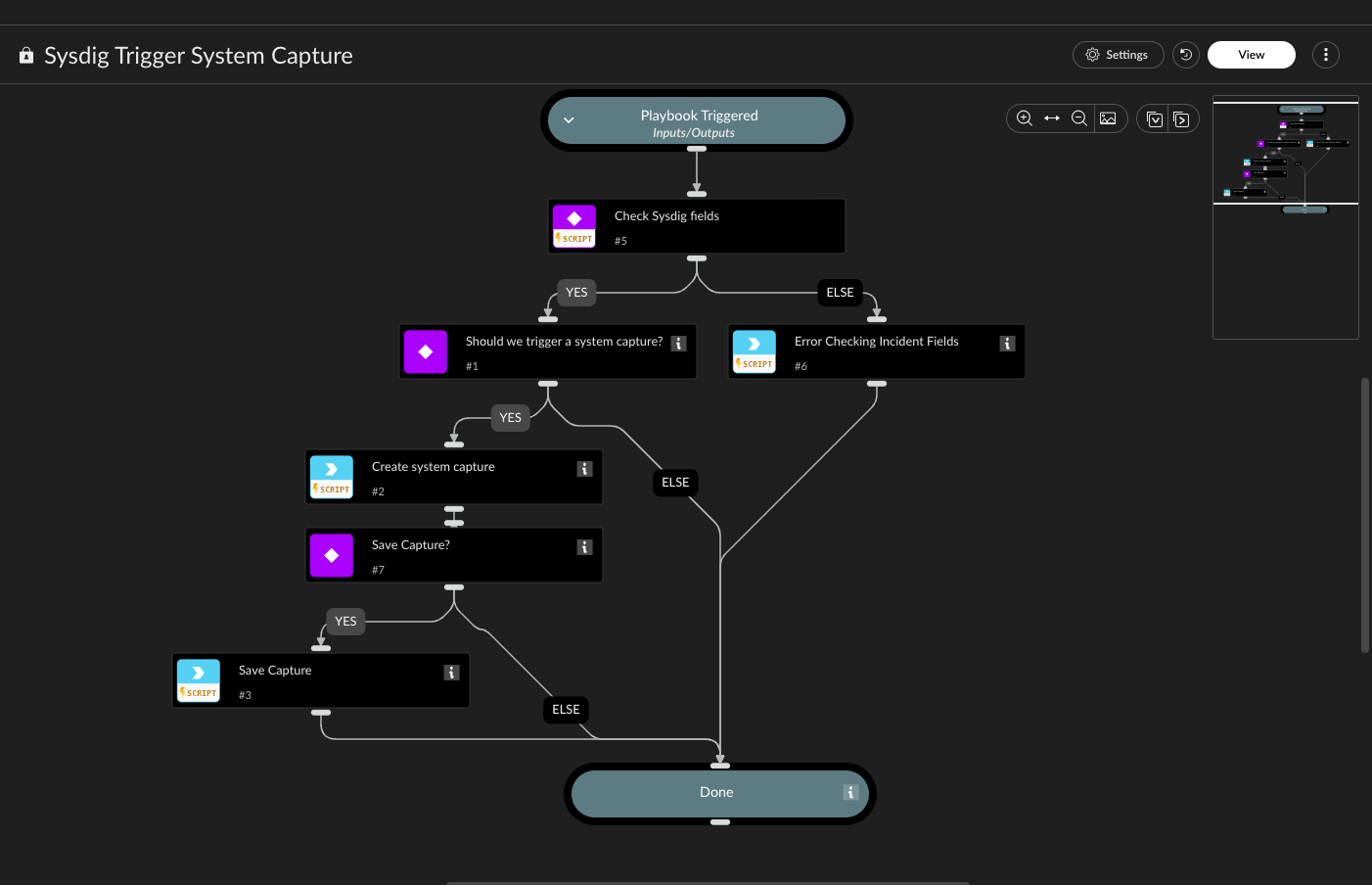The width and height of the screenshot is (1372, 885).
Task: Open the Save Capture #3 task
Action: 321,680
